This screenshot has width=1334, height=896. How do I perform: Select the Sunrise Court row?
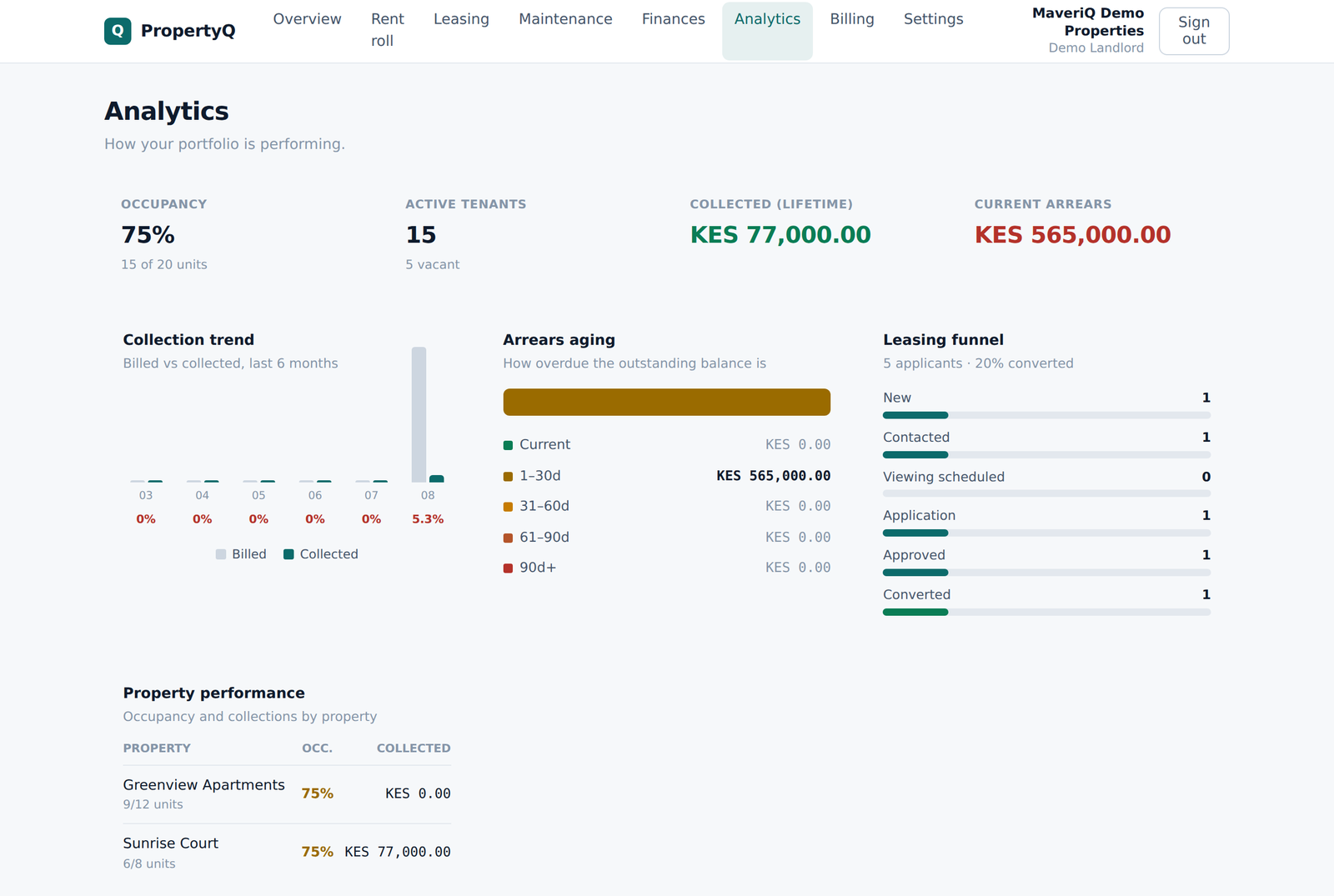point(287,853)
